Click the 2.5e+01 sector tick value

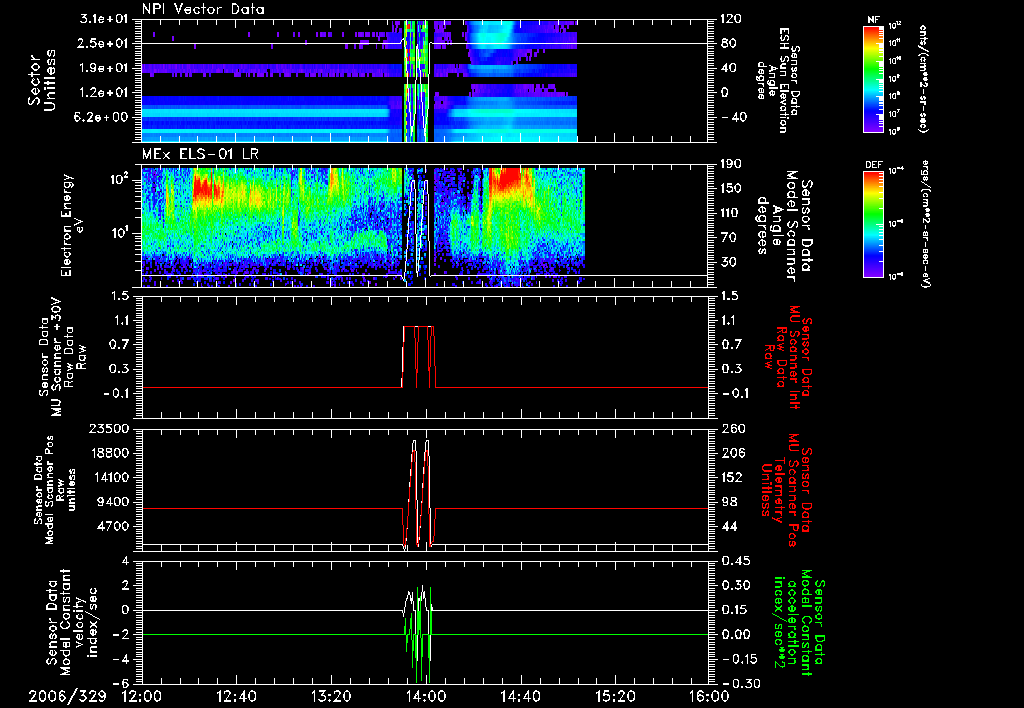point(106,44)
